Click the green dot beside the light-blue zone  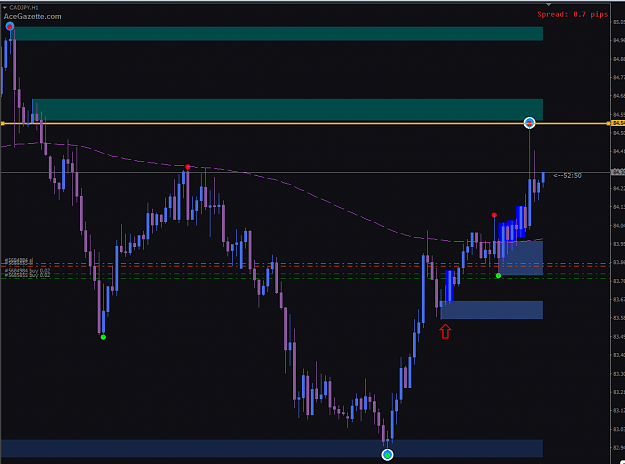[498, 275]
